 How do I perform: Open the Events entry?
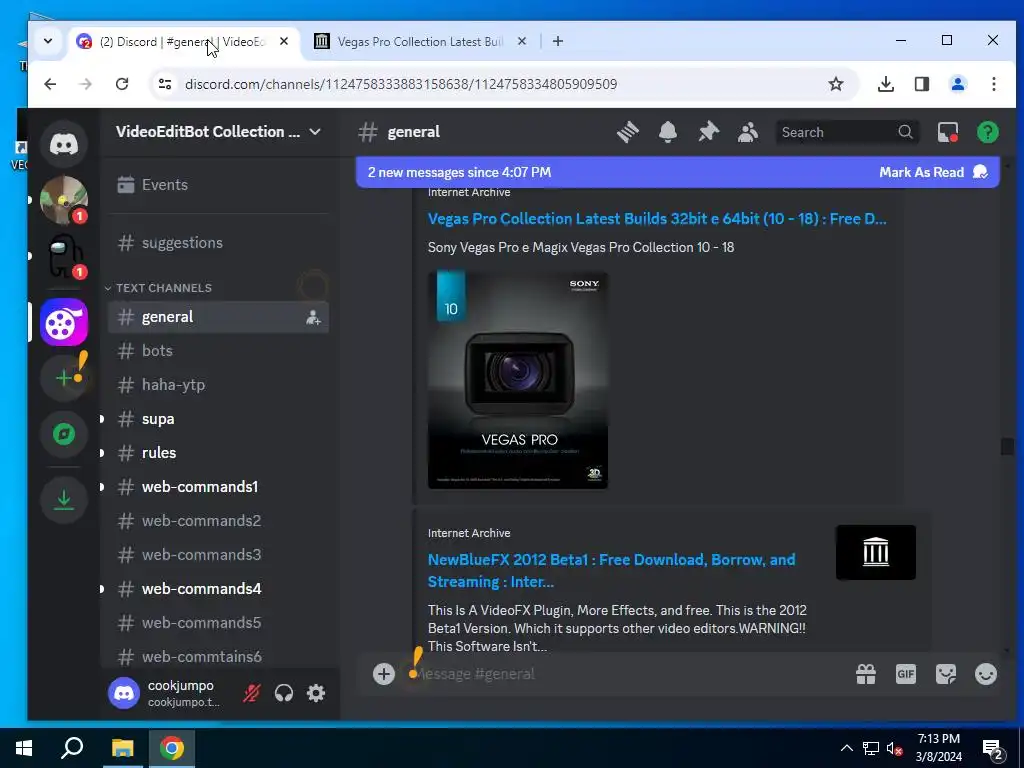(218, 185)
